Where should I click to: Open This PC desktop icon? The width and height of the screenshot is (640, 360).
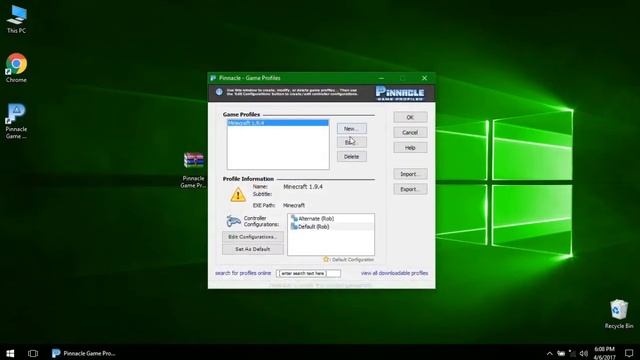click(16, 19)
